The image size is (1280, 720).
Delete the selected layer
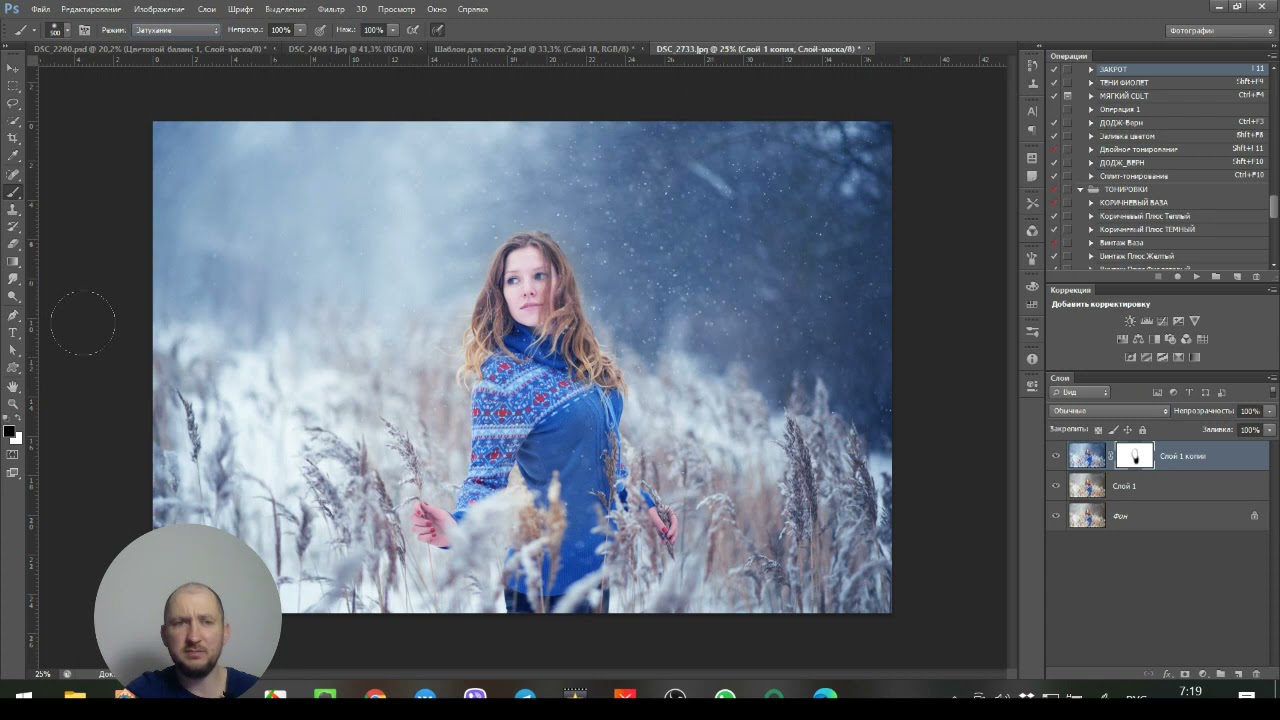point(1256,674)
